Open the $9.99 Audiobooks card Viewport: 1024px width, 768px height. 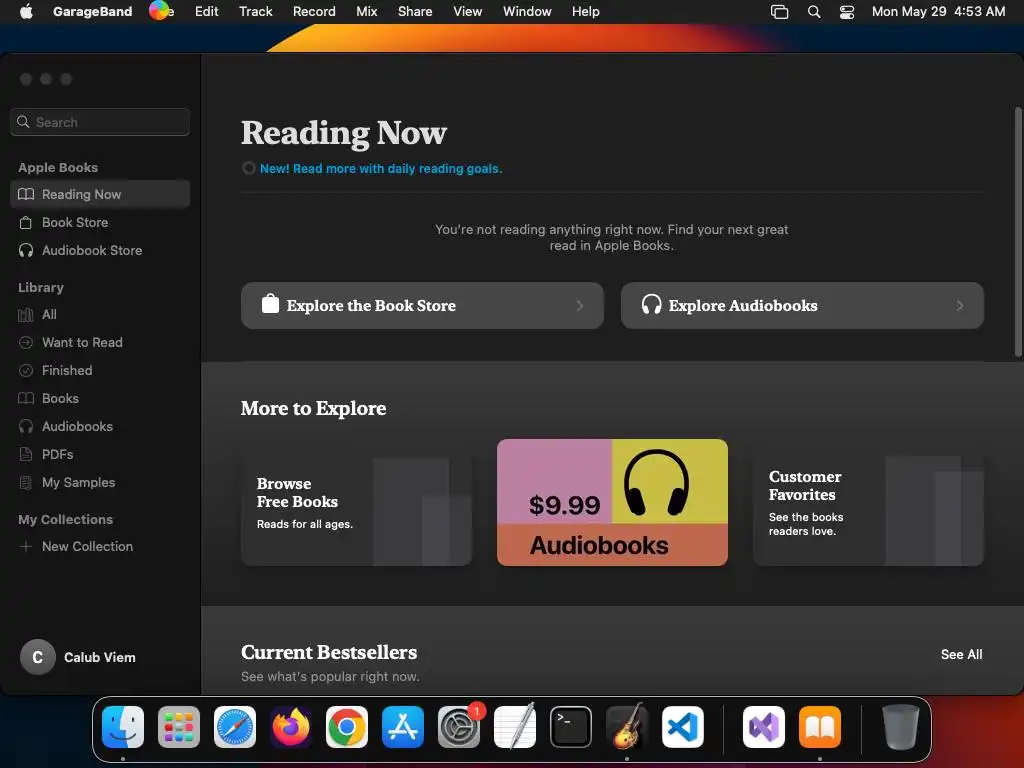(x=612, y=502)
